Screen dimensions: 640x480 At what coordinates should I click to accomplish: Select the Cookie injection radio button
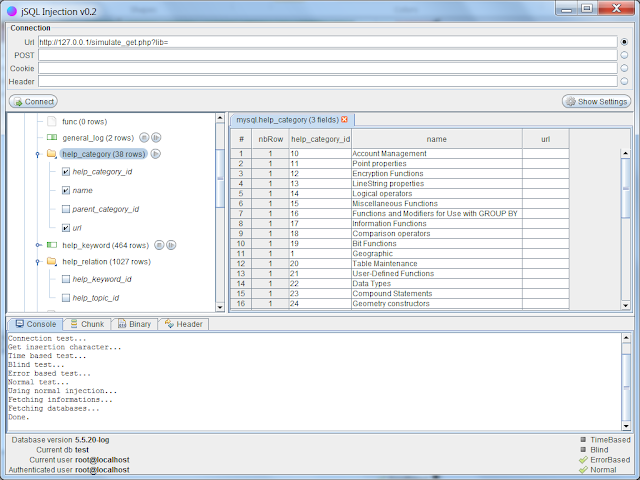[x=624, y=68]
